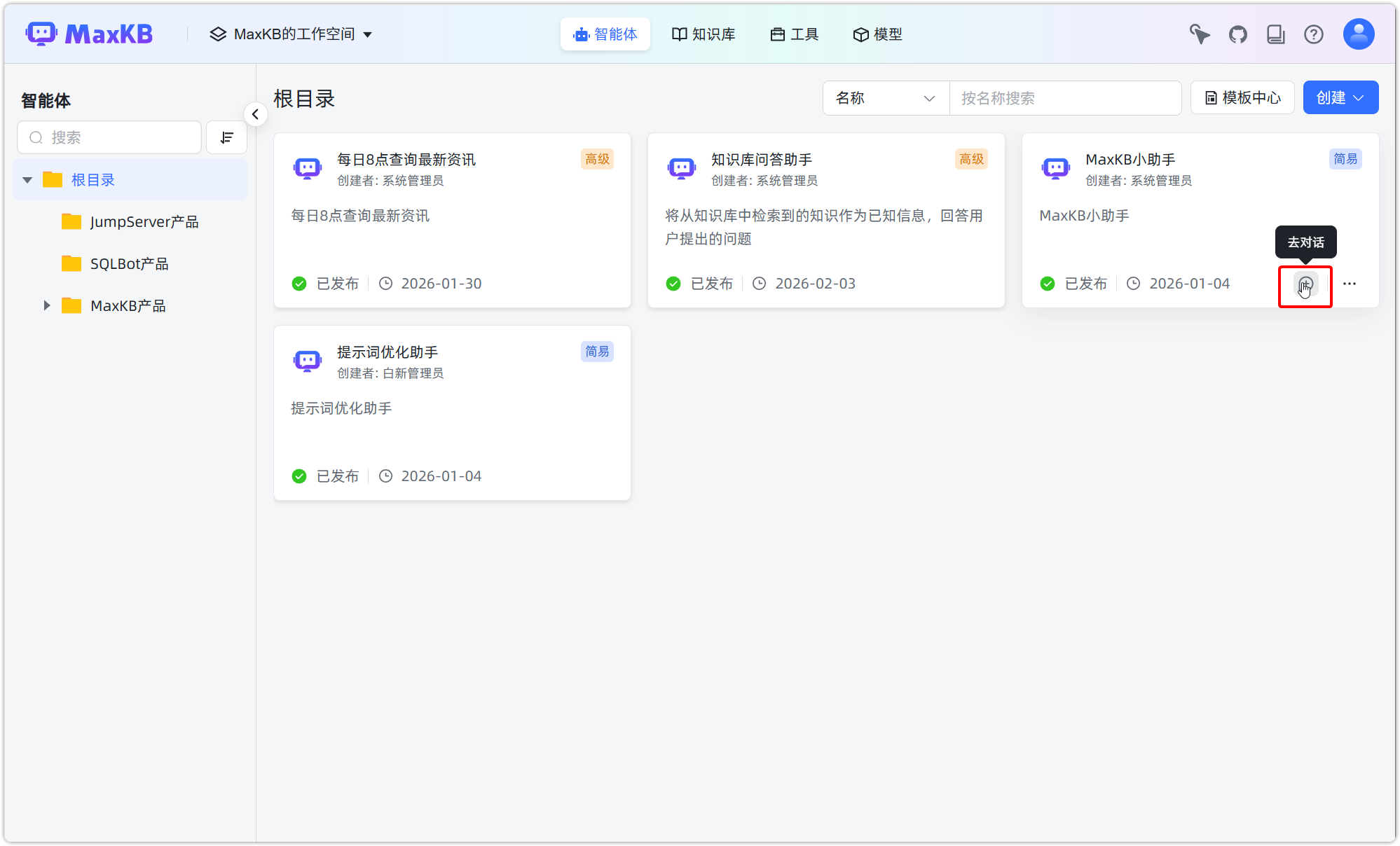The image size is (1400, 846).
Task: Open the documentation book icon
Action: click(1276, 34)
